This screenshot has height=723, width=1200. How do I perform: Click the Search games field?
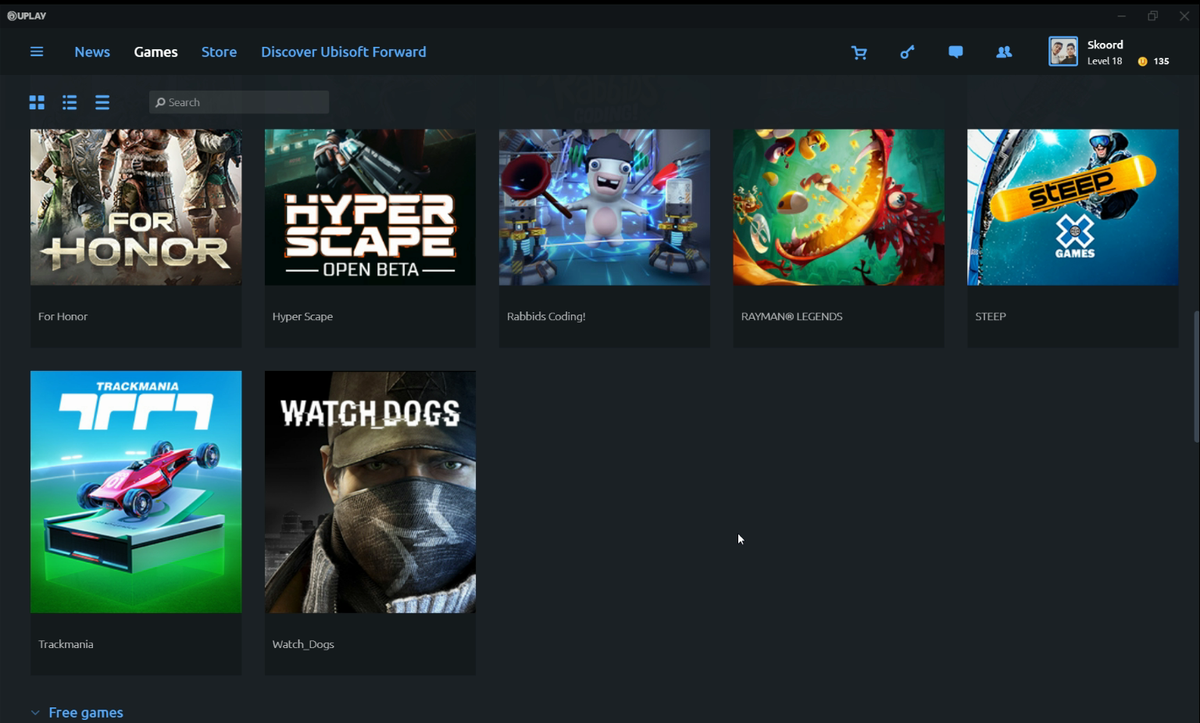[x=239, y=102]
